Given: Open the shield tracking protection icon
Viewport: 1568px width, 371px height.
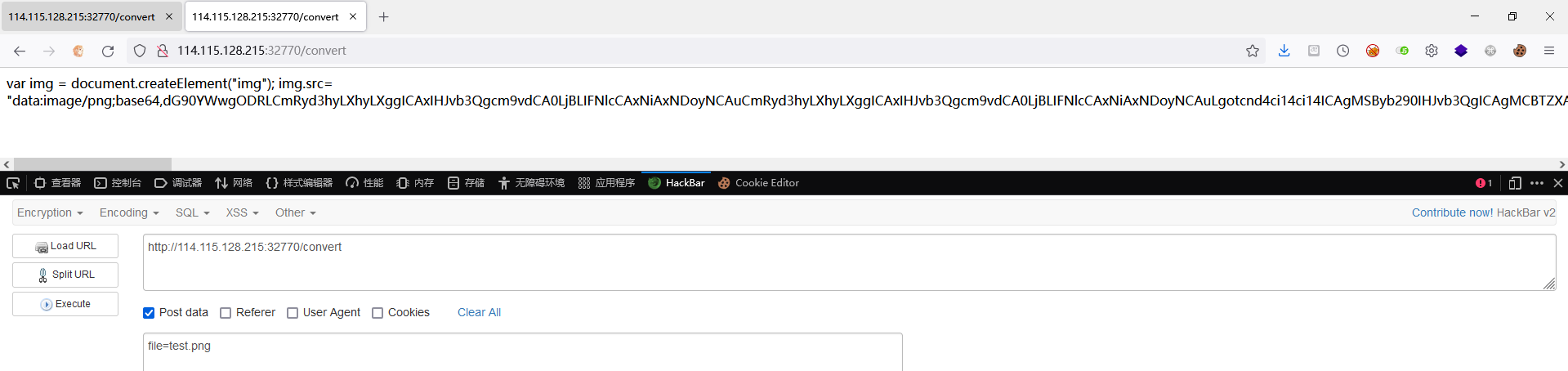Looking at the screenshot, I should 140,51.
